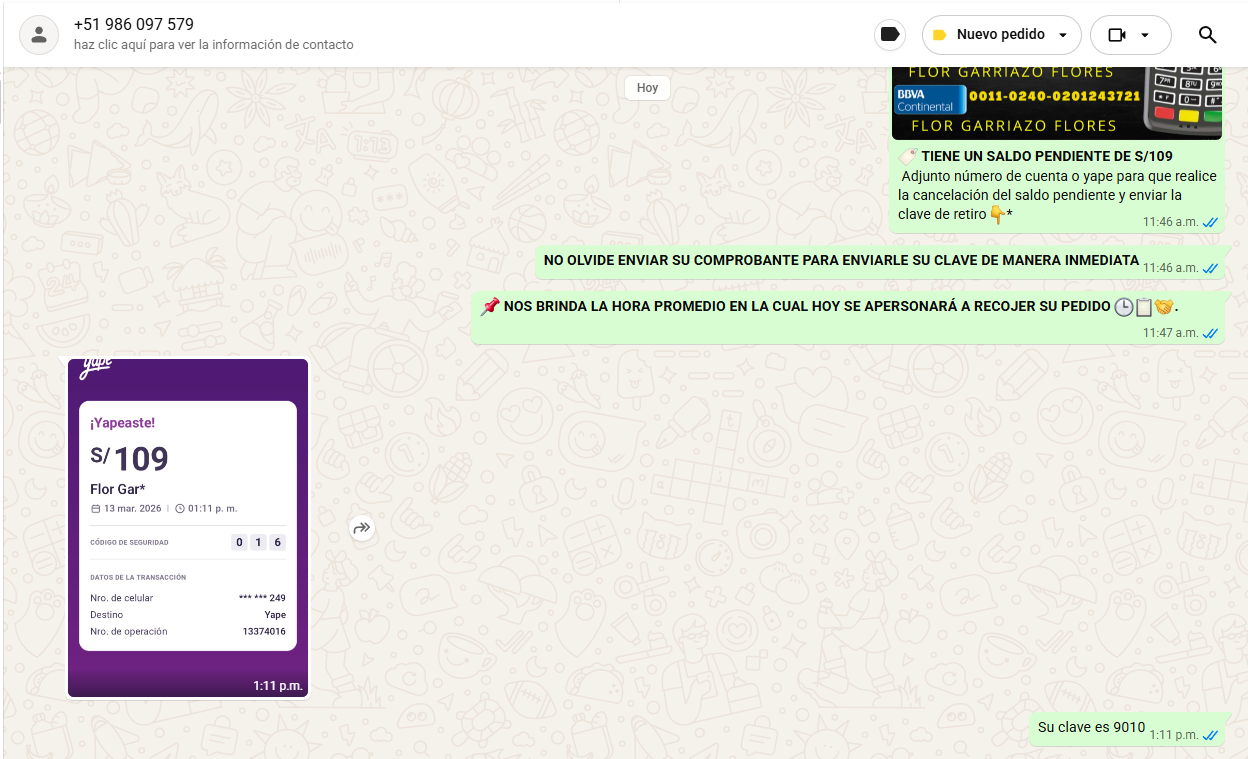Click the yellow label swatch in Nuevo pedido
1248x759 pixels.
[939, 35]
